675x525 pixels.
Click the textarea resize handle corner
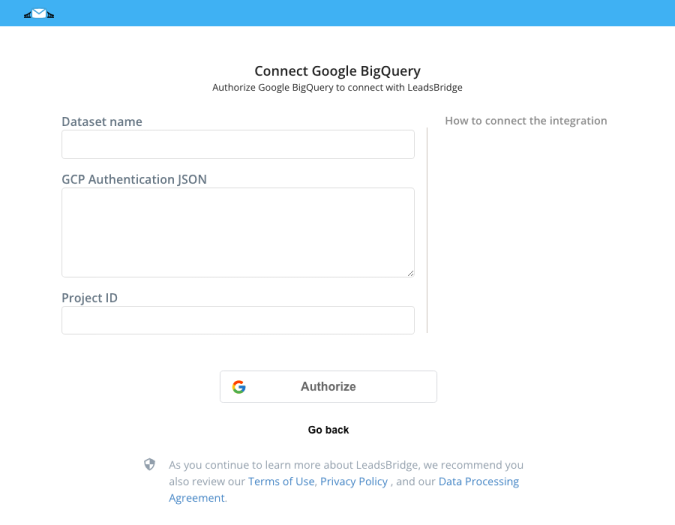pos(411,273)
